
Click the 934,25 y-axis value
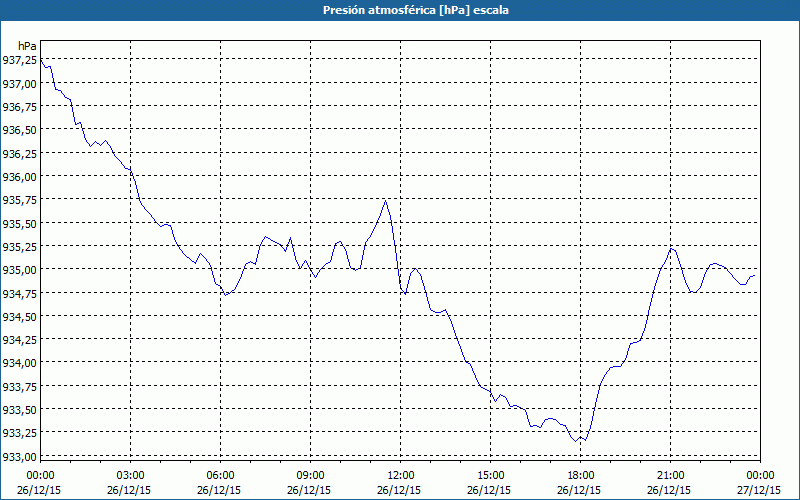point(19,339)
